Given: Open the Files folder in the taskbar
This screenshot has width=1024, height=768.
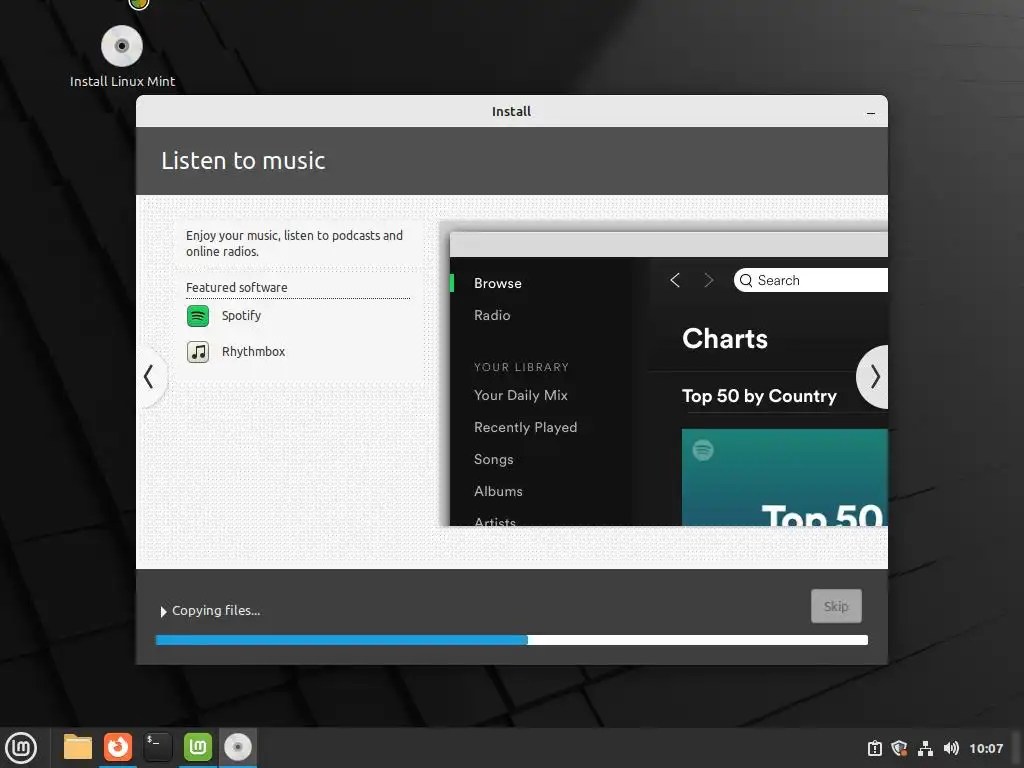Looking at the screenshot, I should 78,747.
